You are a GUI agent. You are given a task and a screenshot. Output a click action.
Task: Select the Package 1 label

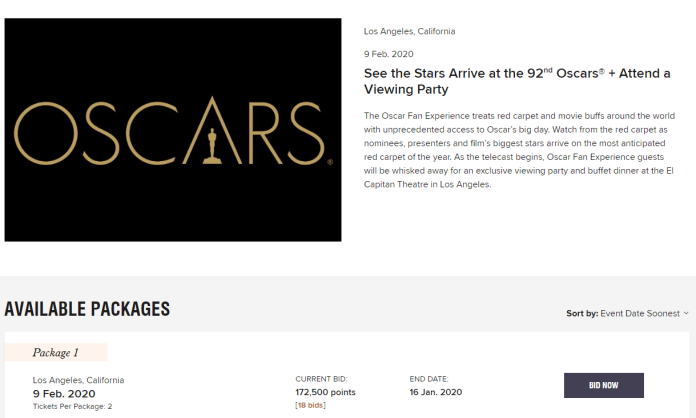click(x=56, y=353)
